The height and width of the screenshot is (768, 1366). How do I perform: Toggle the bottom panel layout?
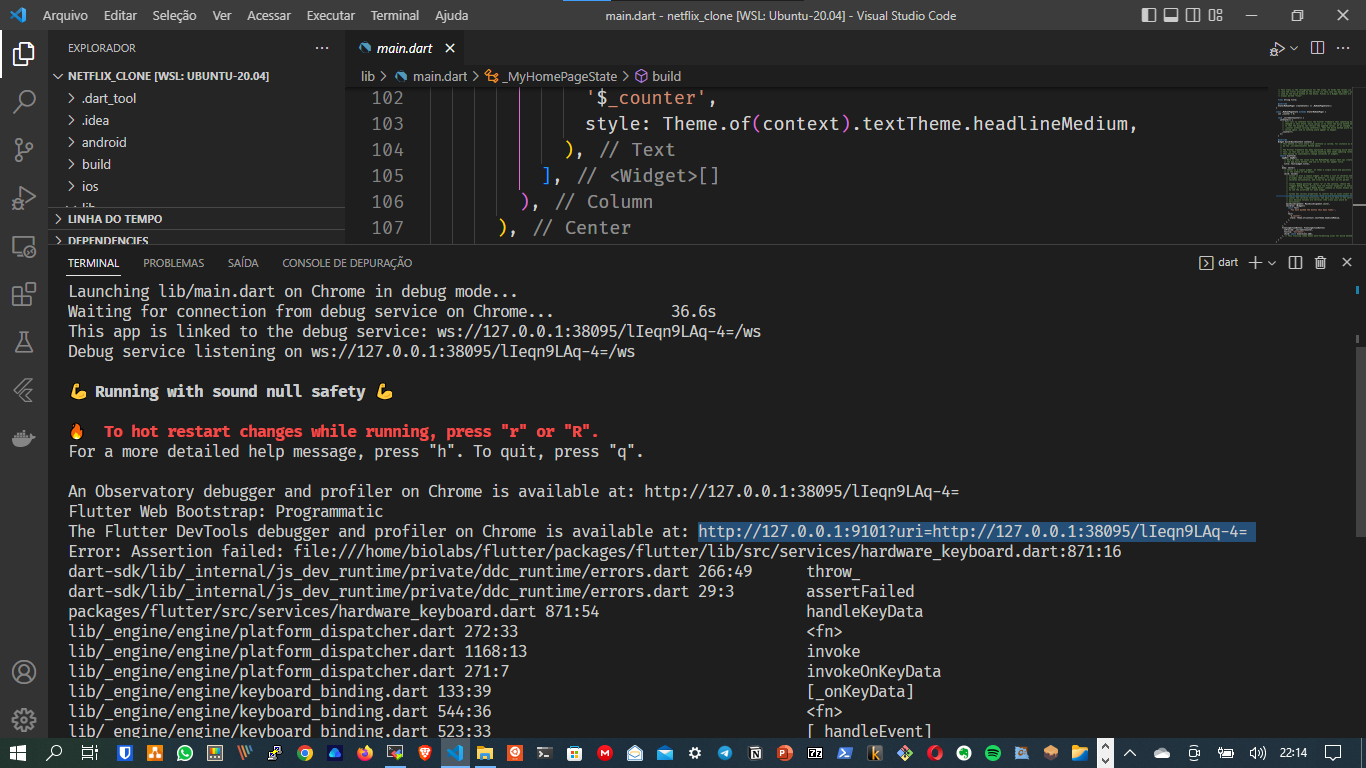click(1170, 16)
